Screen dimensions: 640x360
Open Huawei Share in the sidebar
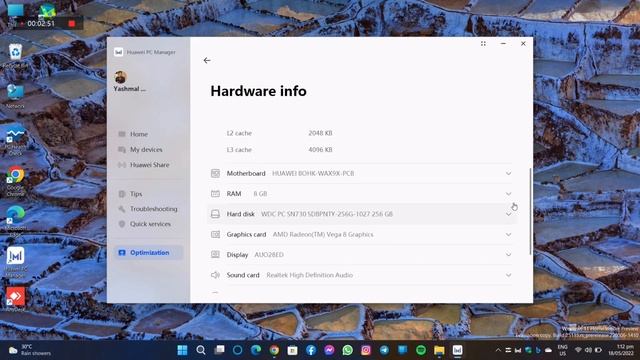pos(149,165)
